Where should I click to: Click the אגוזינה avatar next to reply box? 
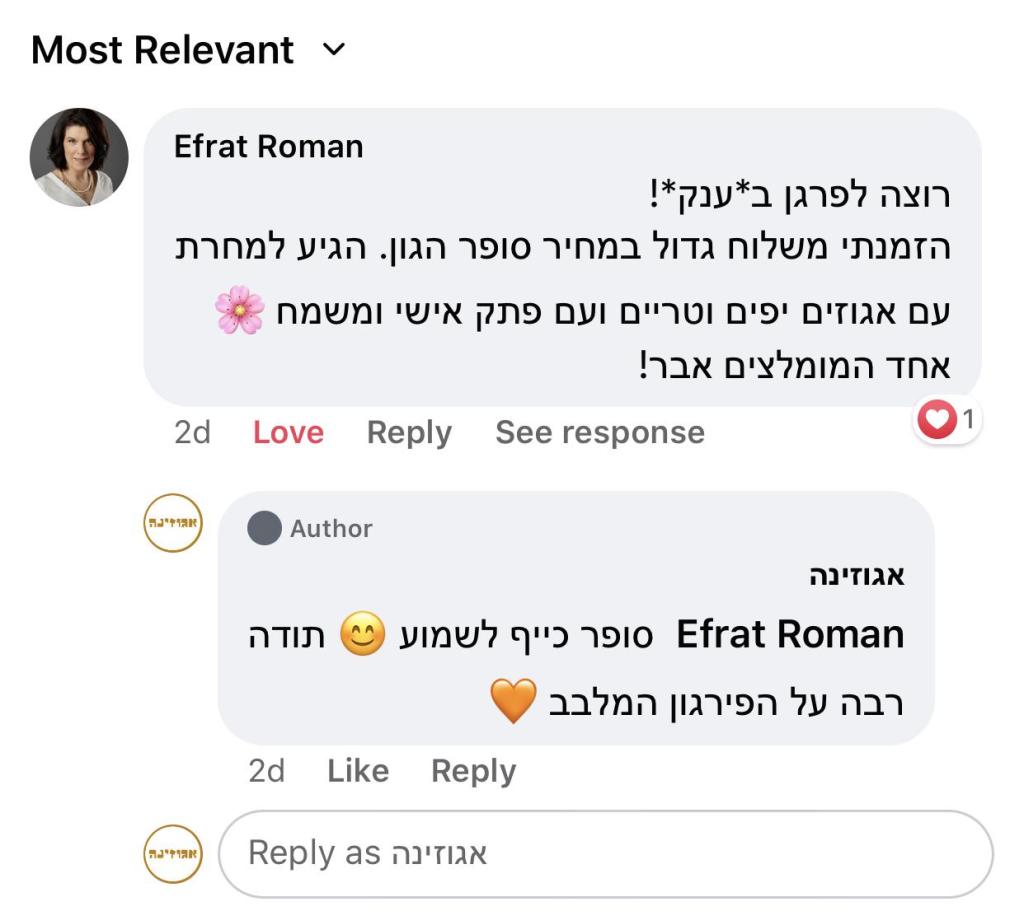tap(171, 855)
